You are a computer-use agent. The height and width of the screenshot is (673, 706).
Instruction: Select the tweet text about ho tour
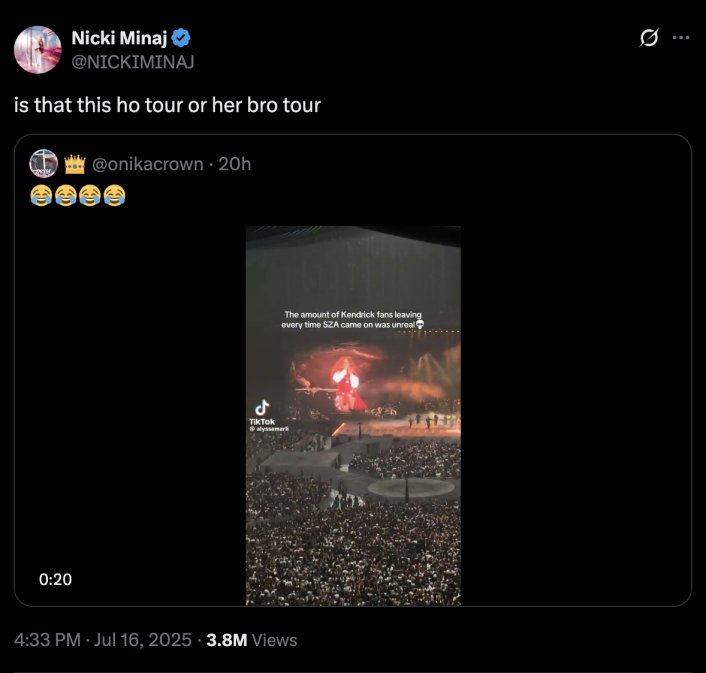tap(167, 104)
